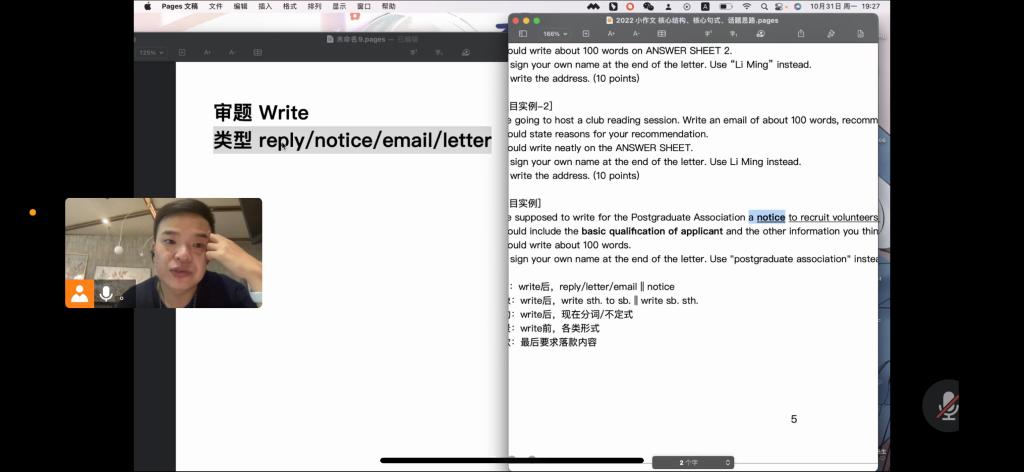Viewport: 1024px width, 472px height.
Task: Click the share icon in front Pages toolbar
Action: click(801, 34)
